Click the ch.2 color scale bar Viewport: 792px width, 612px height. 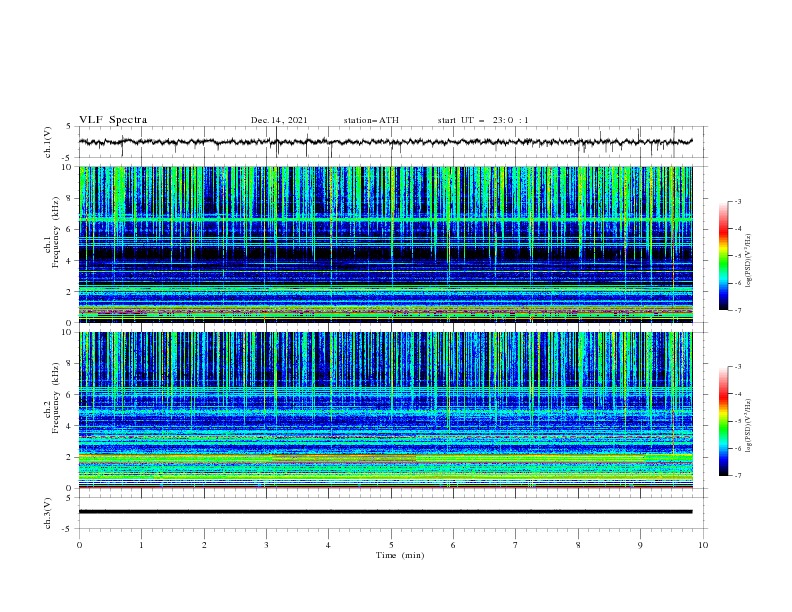point(724,421)
